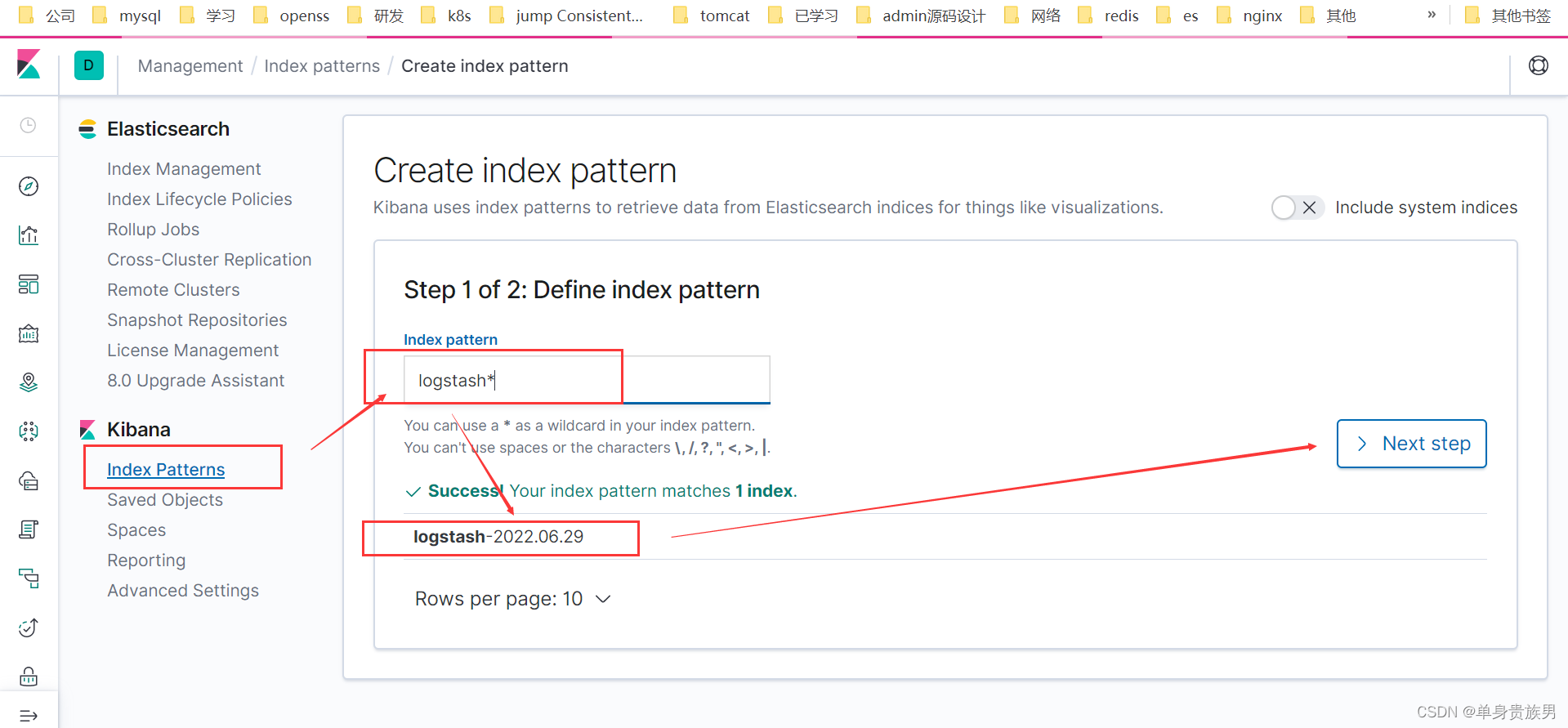Open nginx bookmark folder

click(x=1250, y=16)
